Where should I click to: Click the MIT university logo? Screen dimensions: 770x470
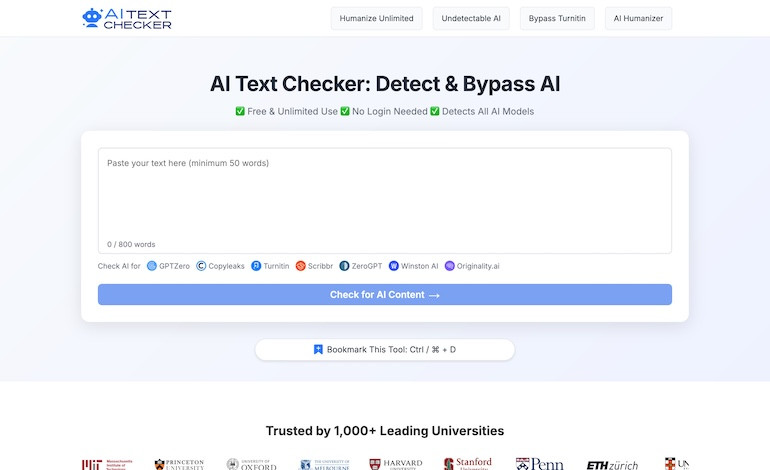coord(107,464)
